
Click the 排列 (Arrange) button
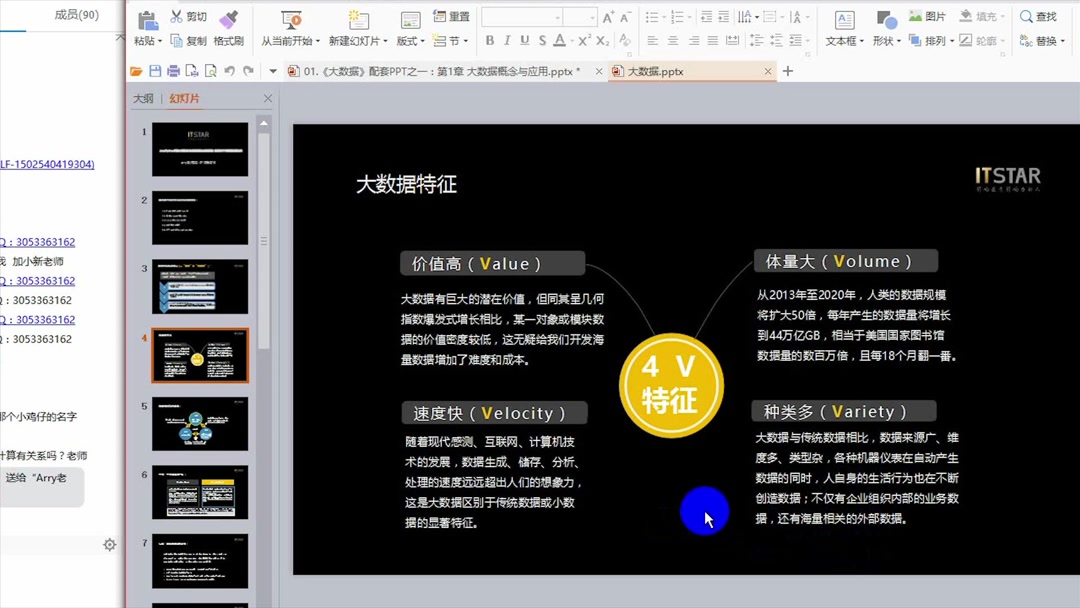coord(930,39)
